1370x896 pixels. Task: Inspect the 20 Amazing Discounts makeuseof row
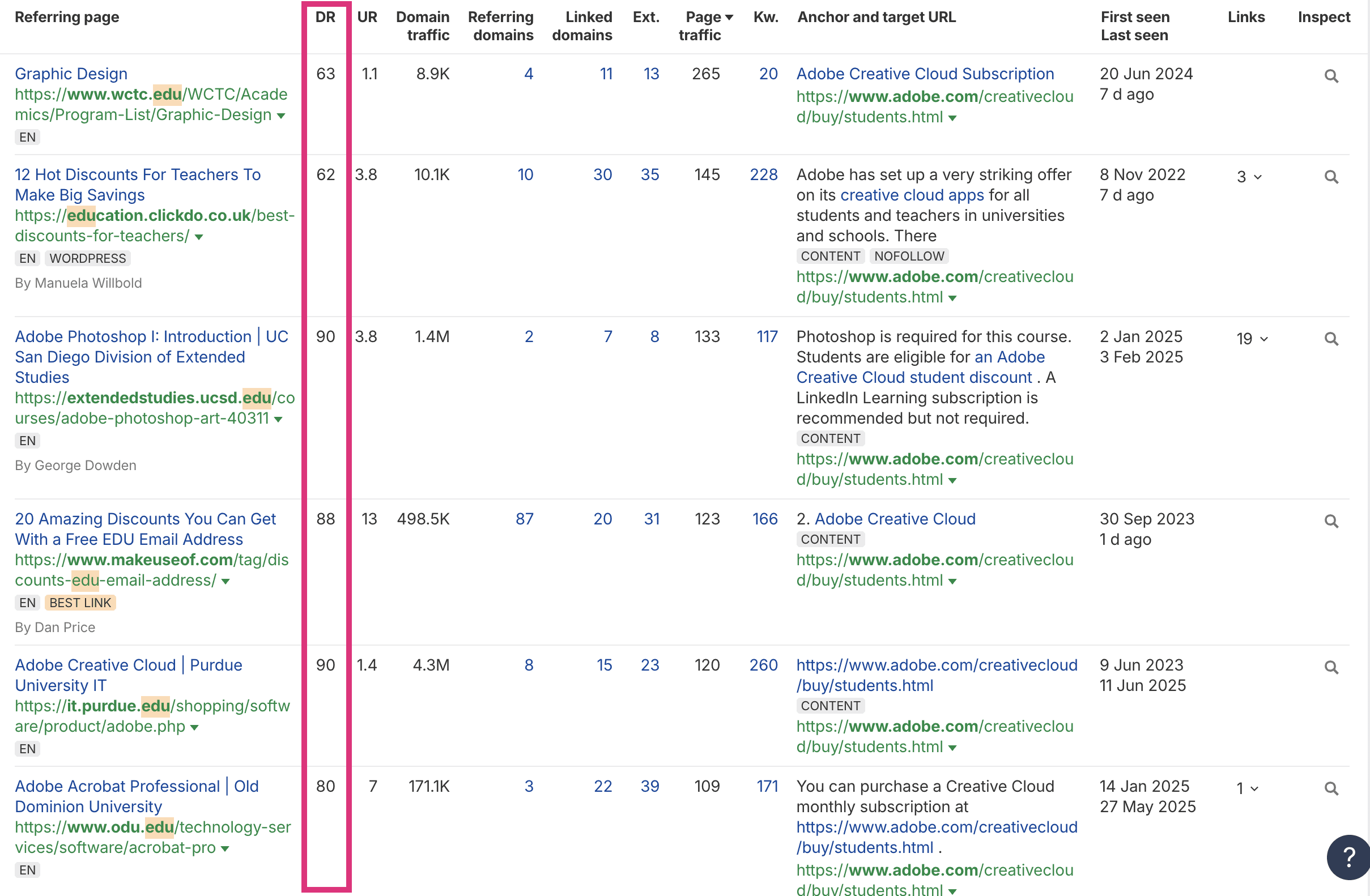[x=1331, y=521]
